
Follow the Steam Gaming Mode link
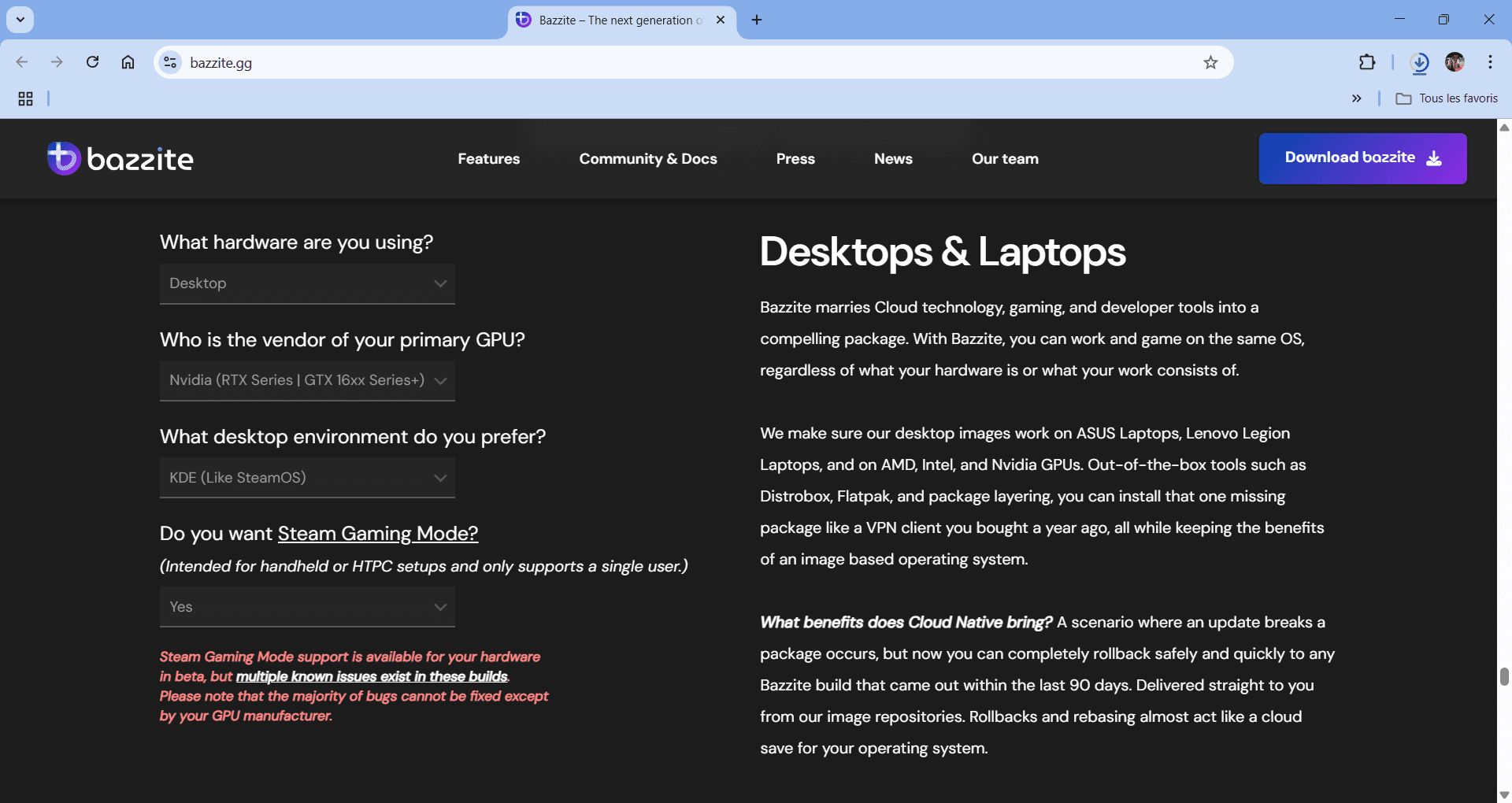pos(378,534)
